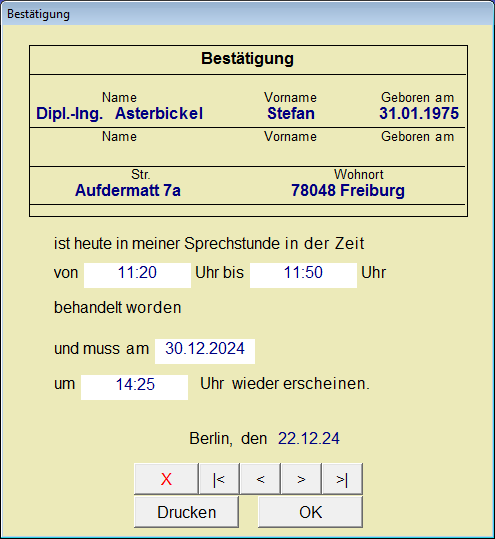The width and height of the screenshot is (495, 539).
Task: Click the title Dipl.-Ing. text
Action: [70, 114]
